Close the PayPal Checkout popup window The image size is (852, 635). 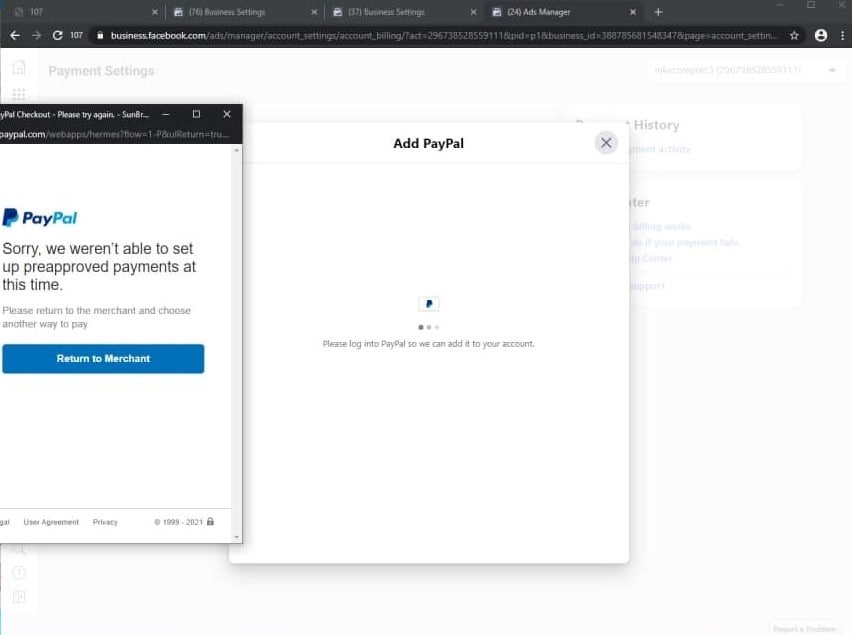[x=227, y=114]
